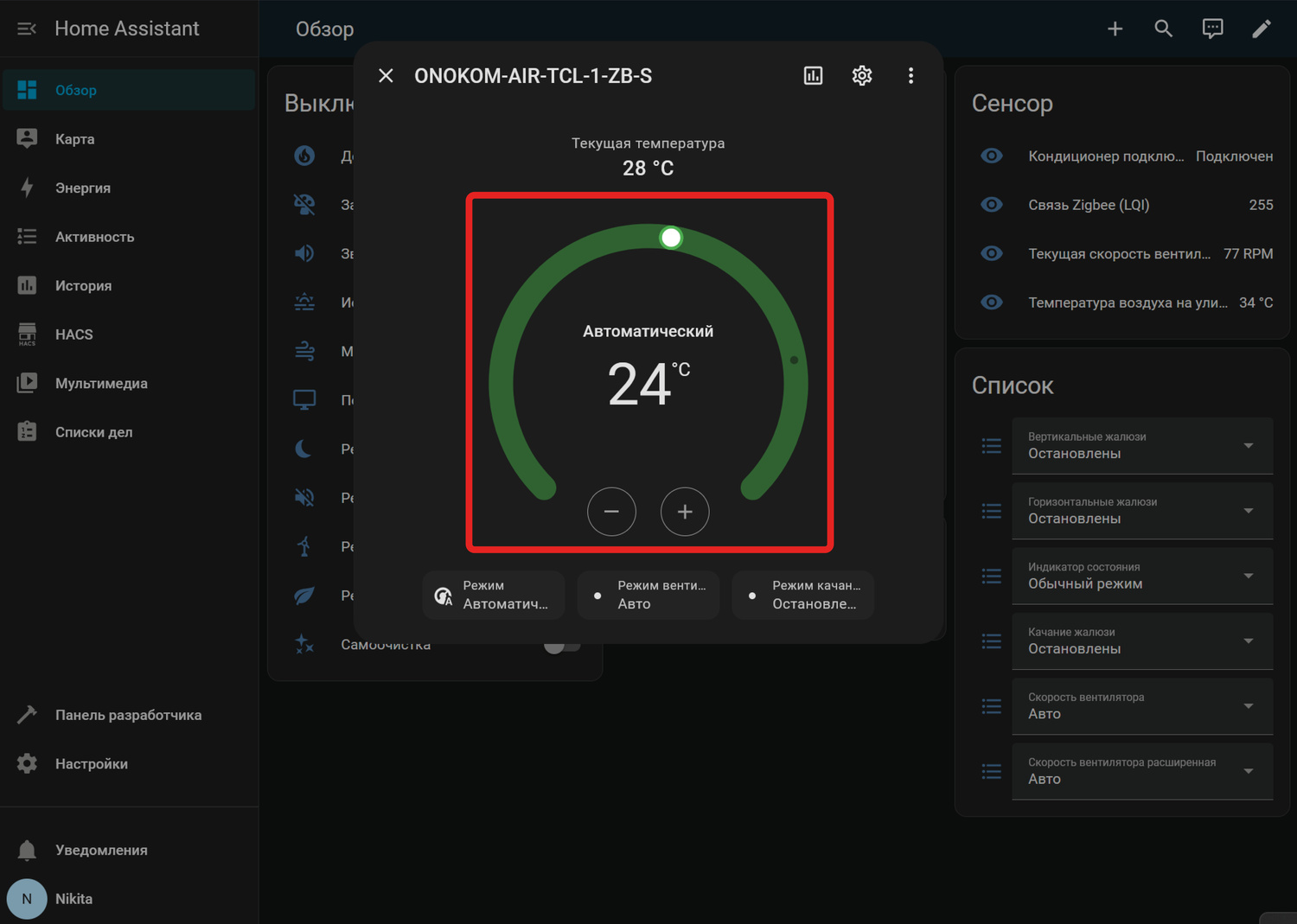The height and width of the screenshot is (924, 1297).
Task: Open the Индикатор состояния dropdown
Action: [x=1142, y=576]
